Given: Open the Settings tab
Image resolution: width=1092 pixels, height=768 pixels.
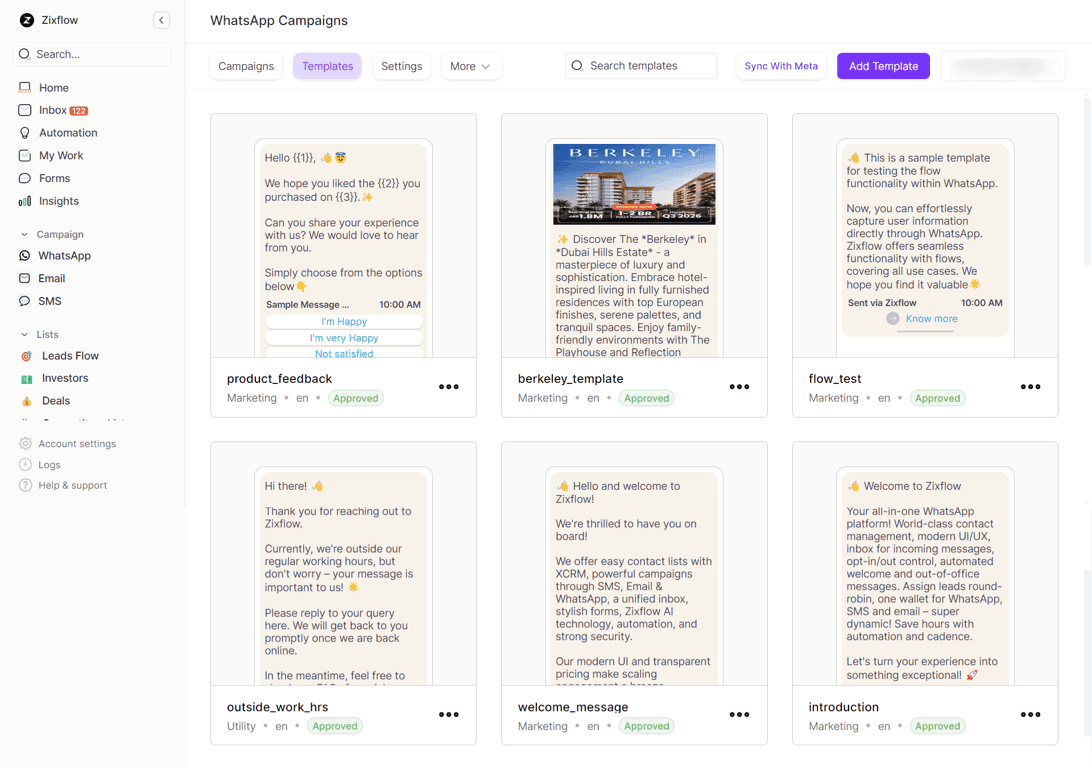Looking at the screenshot, I should pyautogui.click(x=401, y=66).
